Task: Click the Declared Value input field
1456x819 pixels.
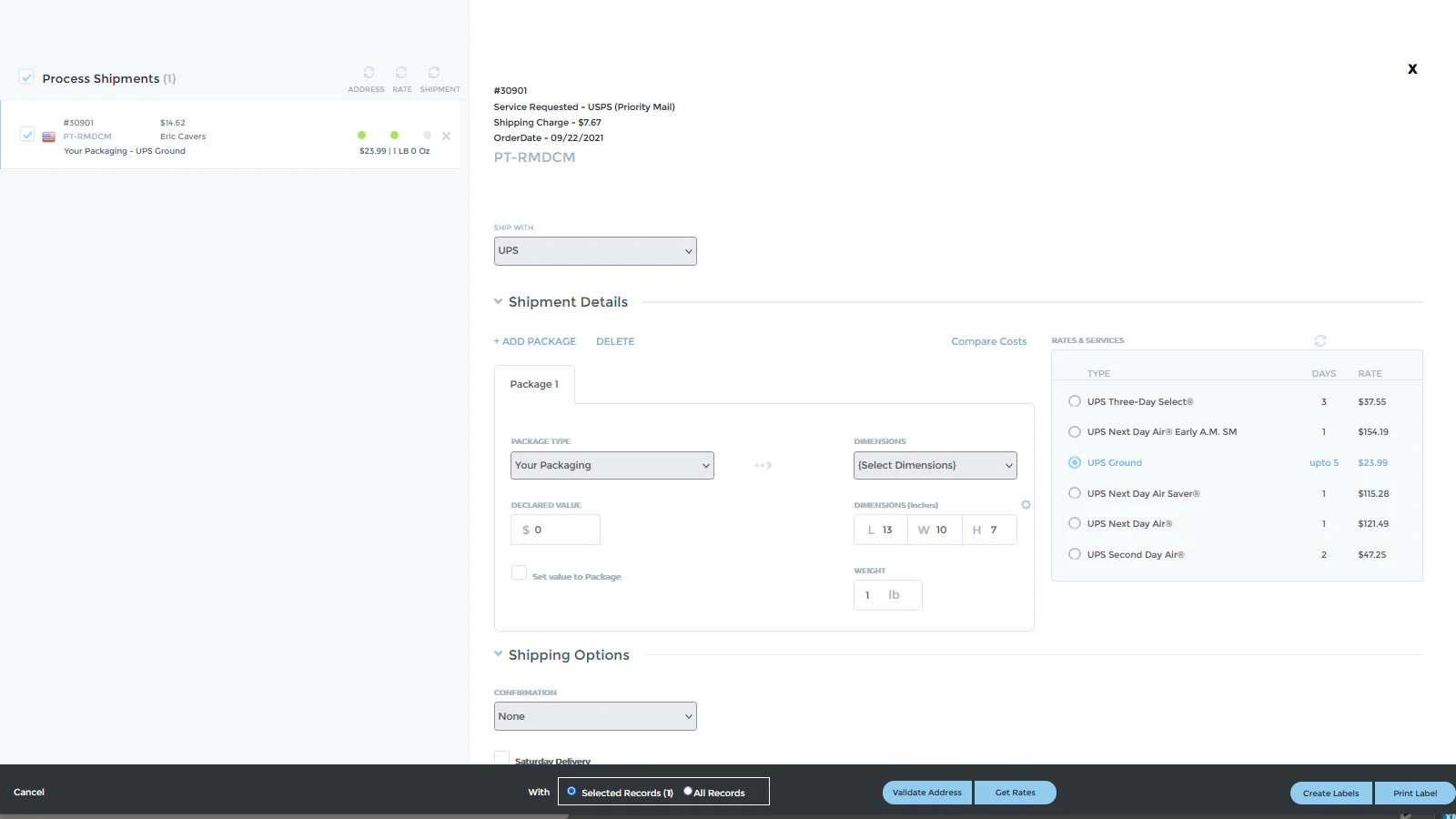Action: pyautogui.click(x=555, y=530)
